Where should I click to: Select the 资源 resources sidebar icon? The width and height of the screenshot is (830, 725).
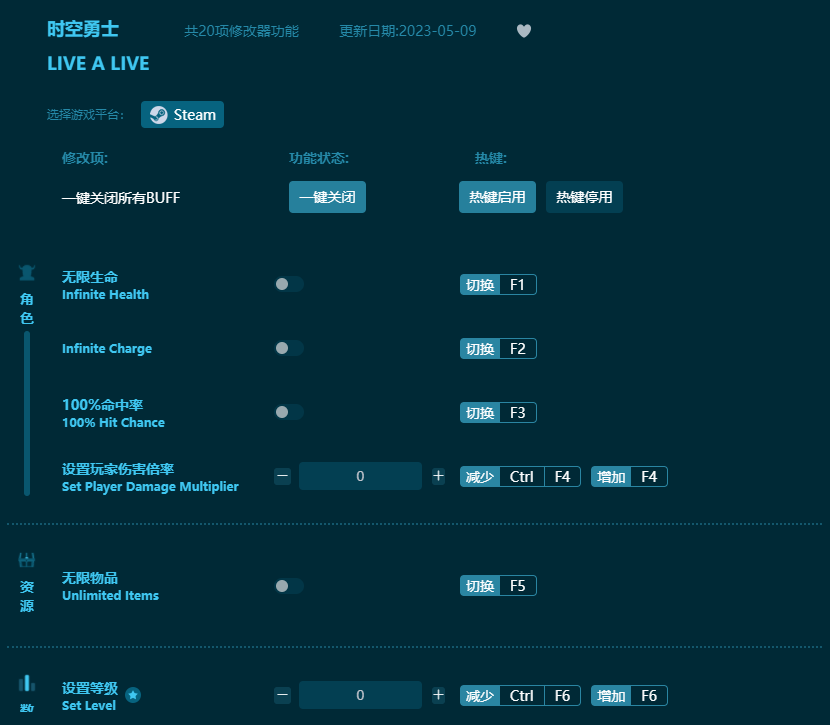(26, 562)
